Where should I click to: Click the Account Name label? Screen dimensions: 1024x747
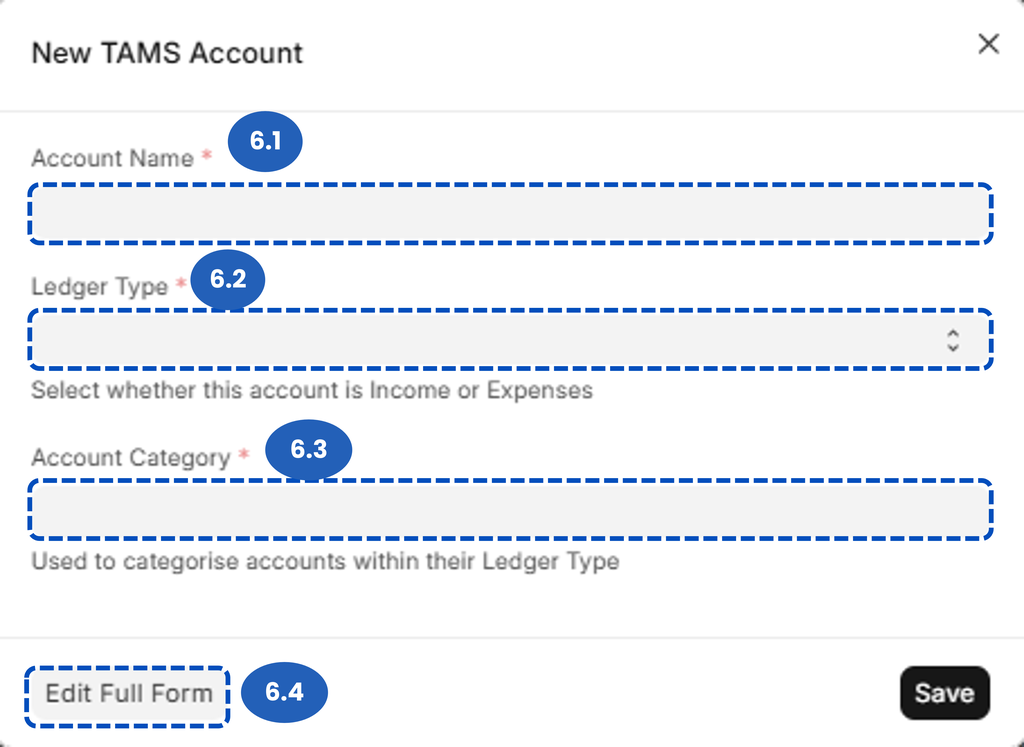point(112,158)
